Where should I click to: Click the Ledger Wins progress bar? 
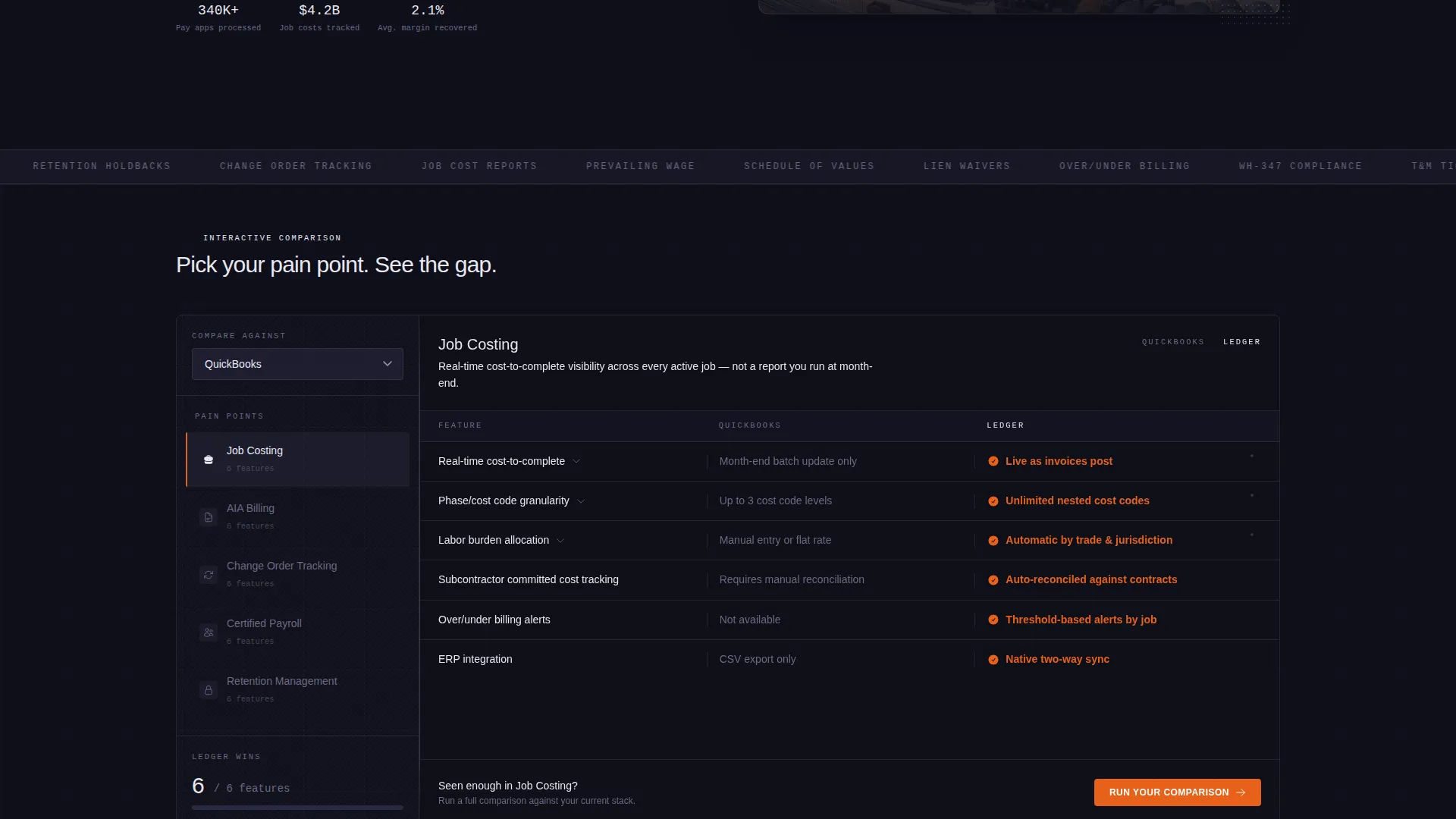(x=297, y=808)
